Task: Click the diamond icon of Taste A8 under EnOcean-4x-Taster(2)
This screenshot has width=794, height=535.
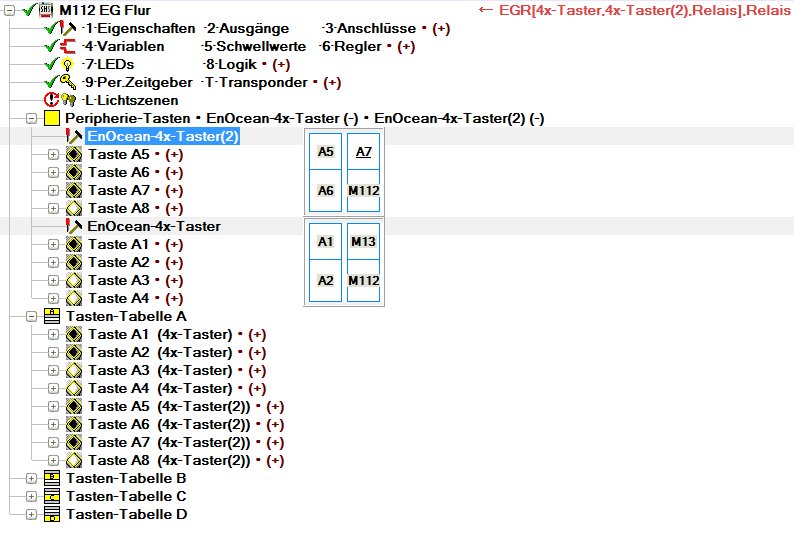Action: tap(73, 208)
